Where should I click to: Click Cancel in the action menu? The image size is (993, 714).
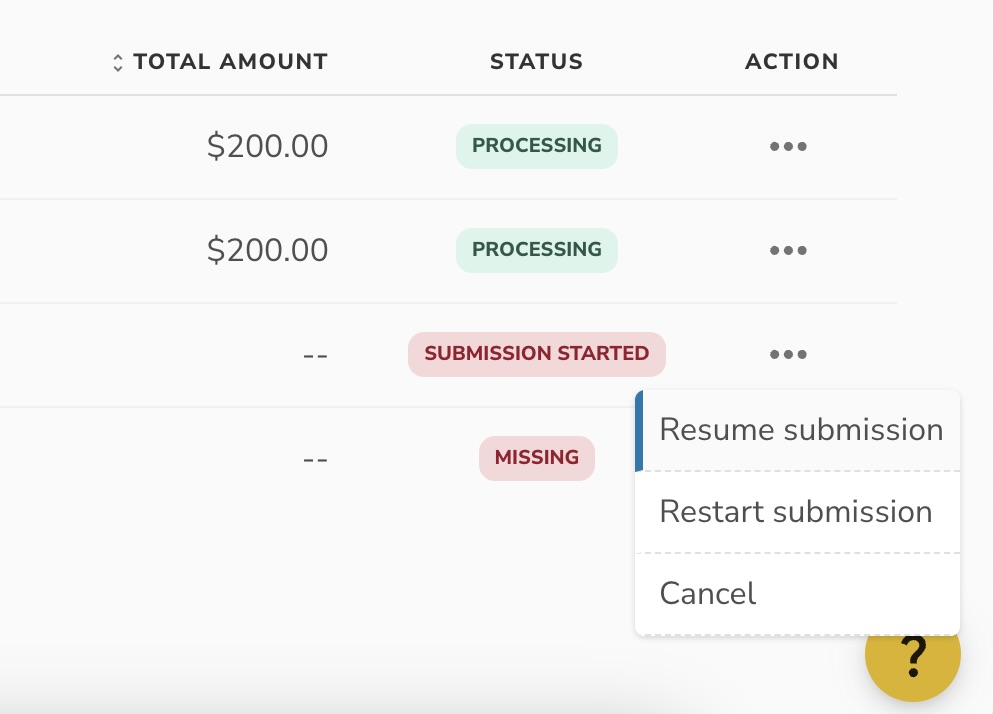(708, 594)
